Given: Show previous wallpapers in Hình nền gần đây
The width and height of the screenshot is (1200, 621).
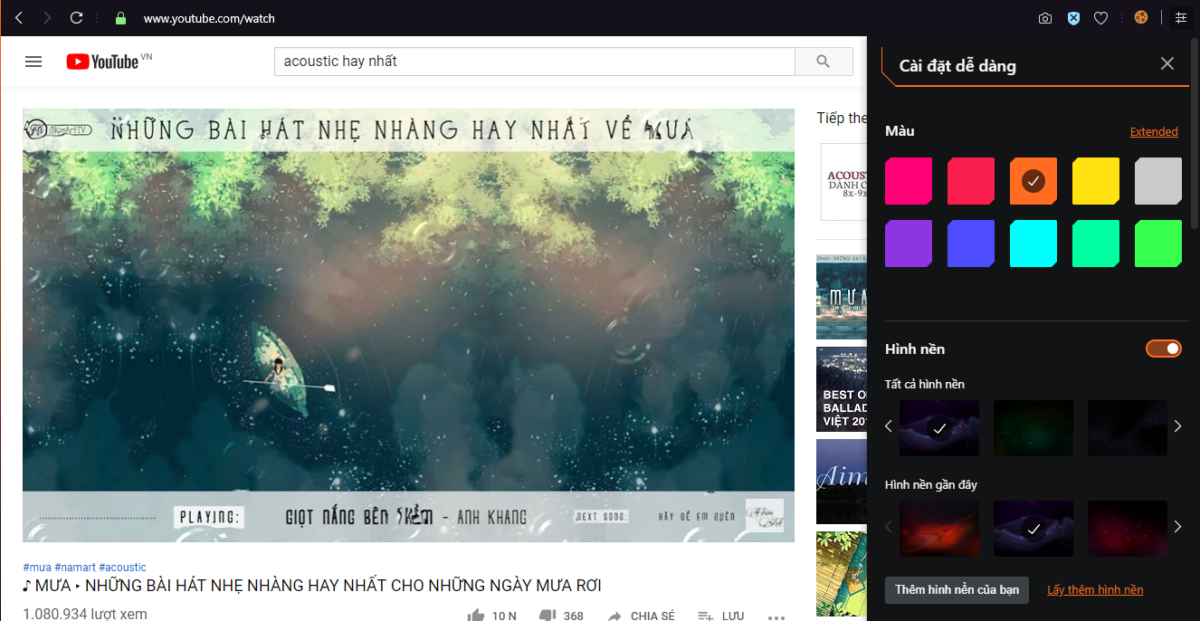Looking at the screenshot, I should pyautogui.click(x=888, y=527).
